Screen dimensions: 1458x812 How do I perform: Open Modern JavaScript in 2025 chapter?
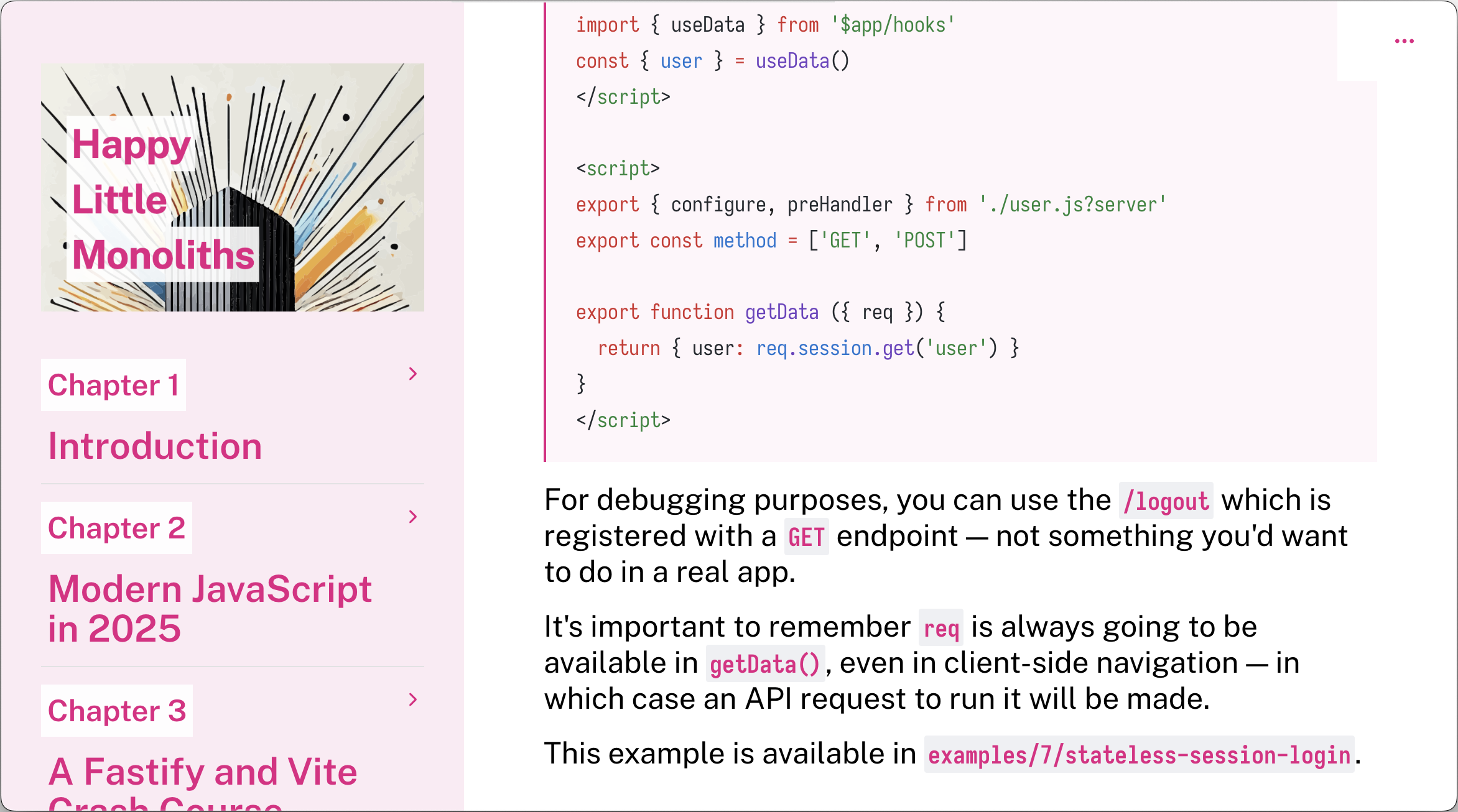pos(210,609)
